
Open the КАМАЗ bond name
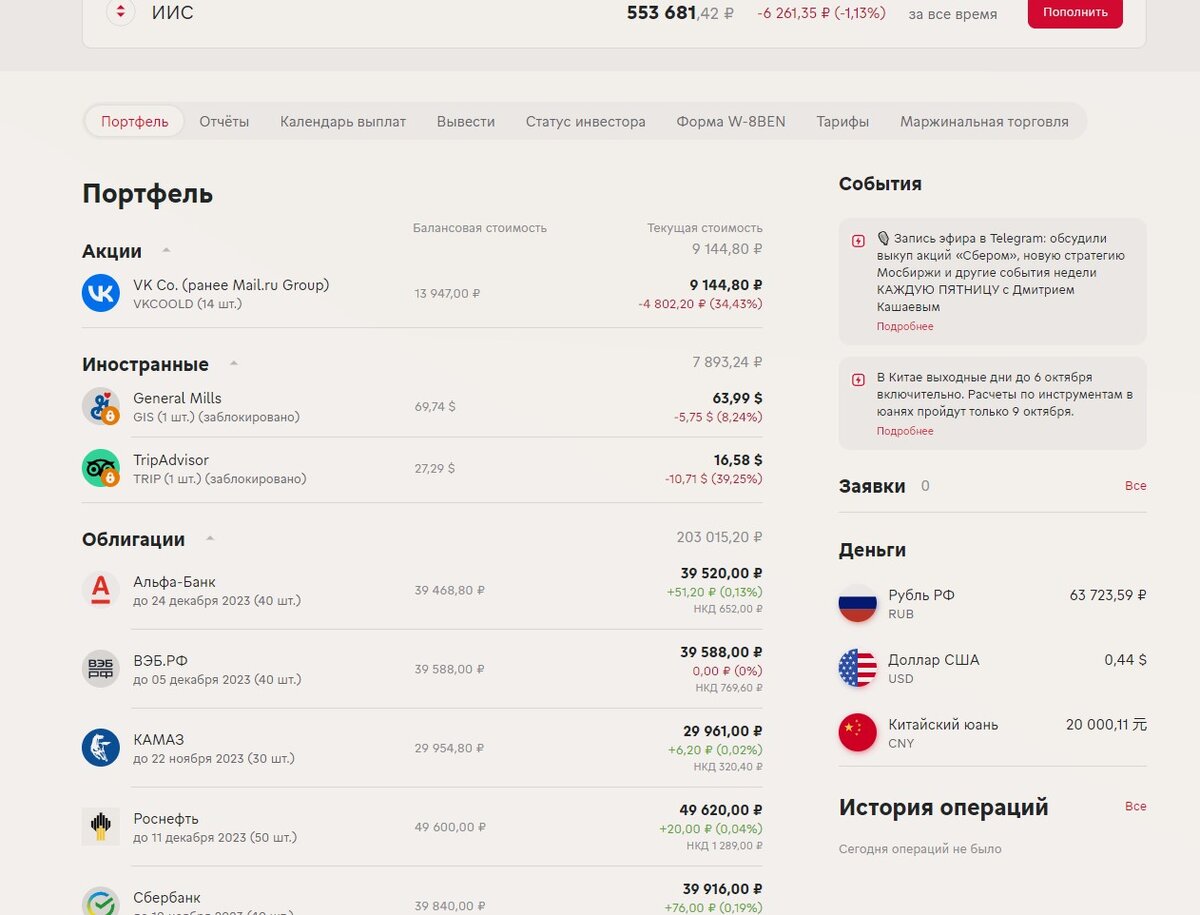point(158,740)
